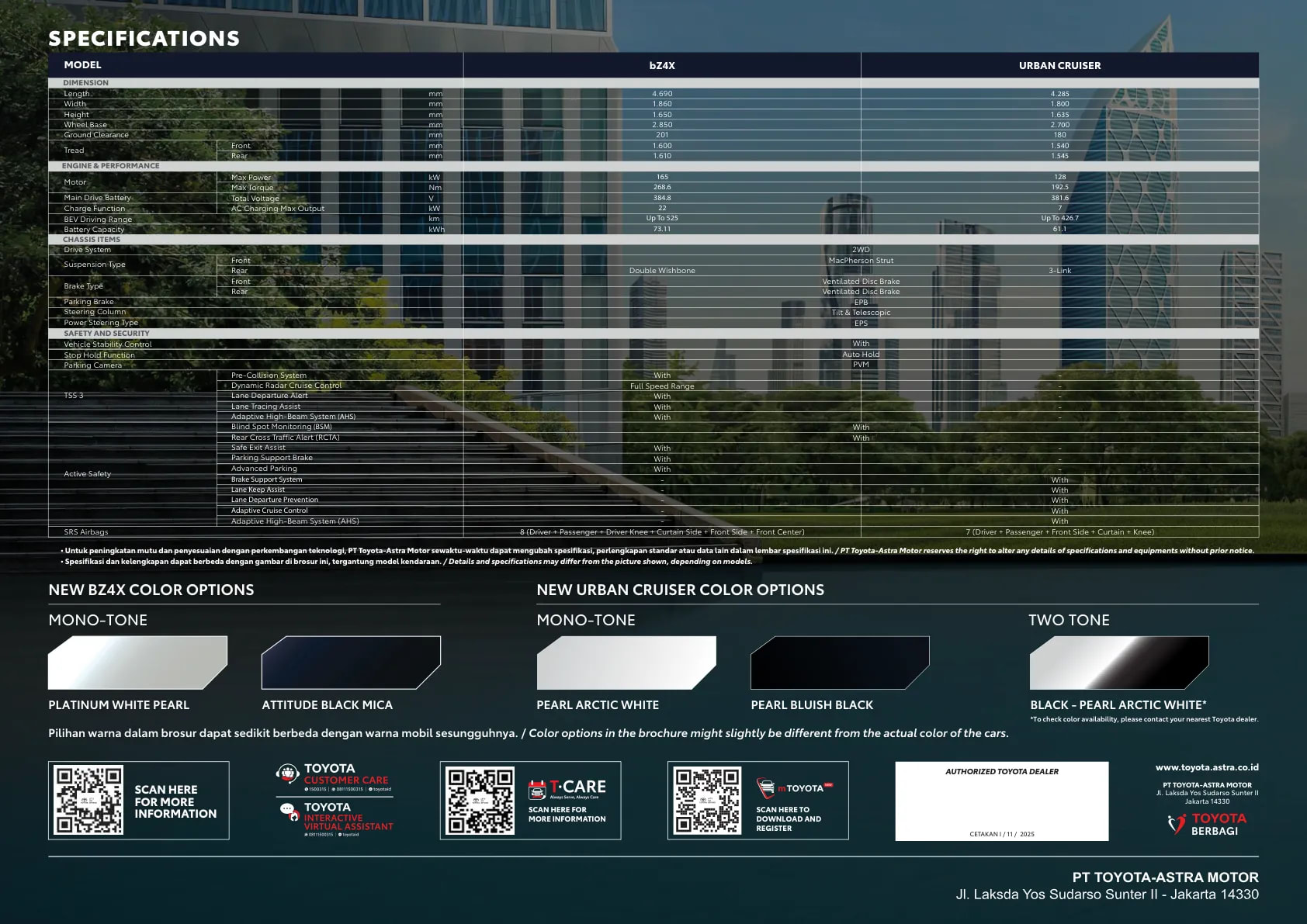Open the www.toyota.astra.co.id link
Image resolution: width=1307 pixels, height=924 pixels.
click(1207, 767)
